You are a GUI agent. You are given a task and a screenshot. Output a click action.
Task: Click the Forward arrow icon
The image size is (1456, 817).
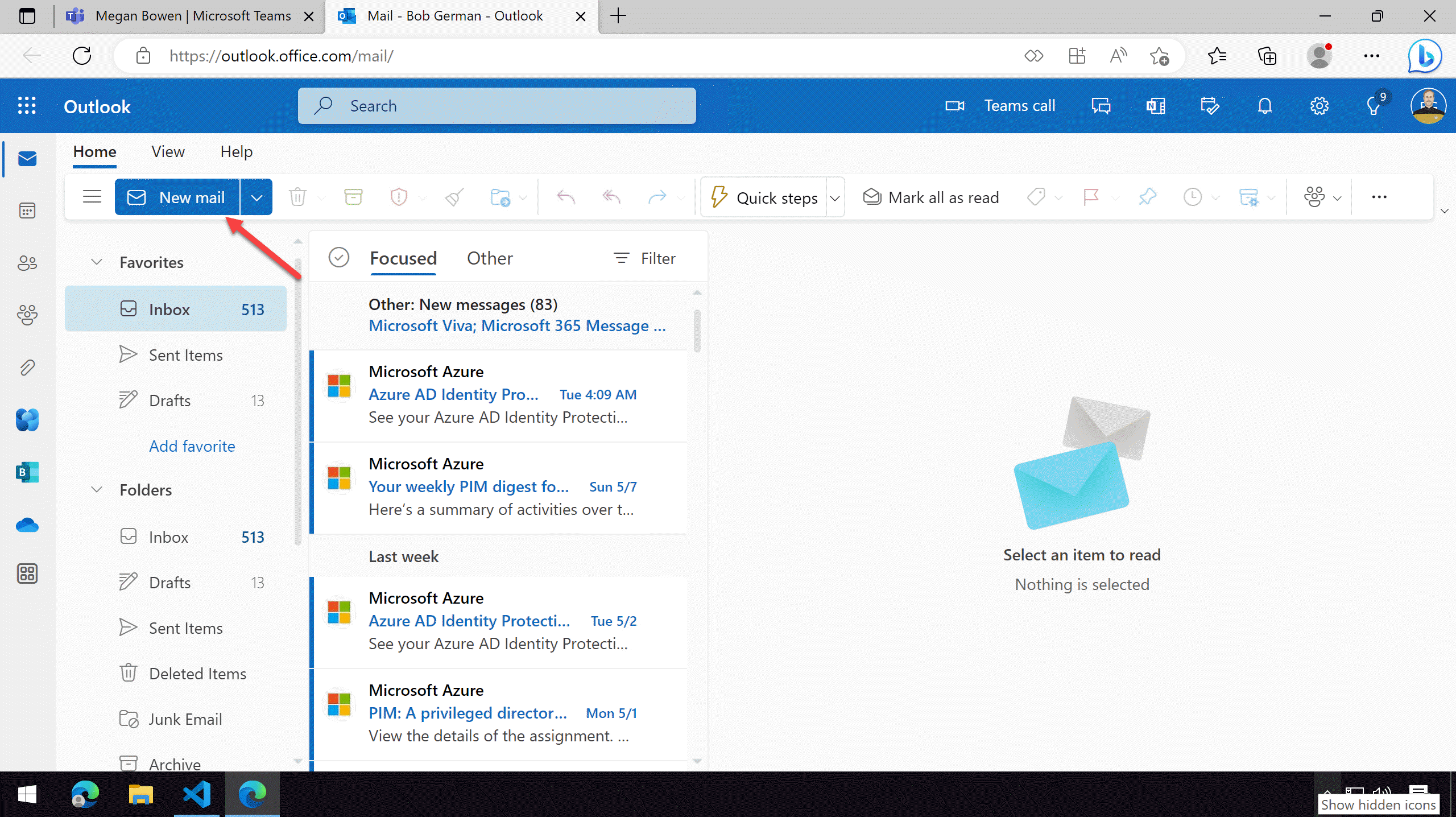657,197
